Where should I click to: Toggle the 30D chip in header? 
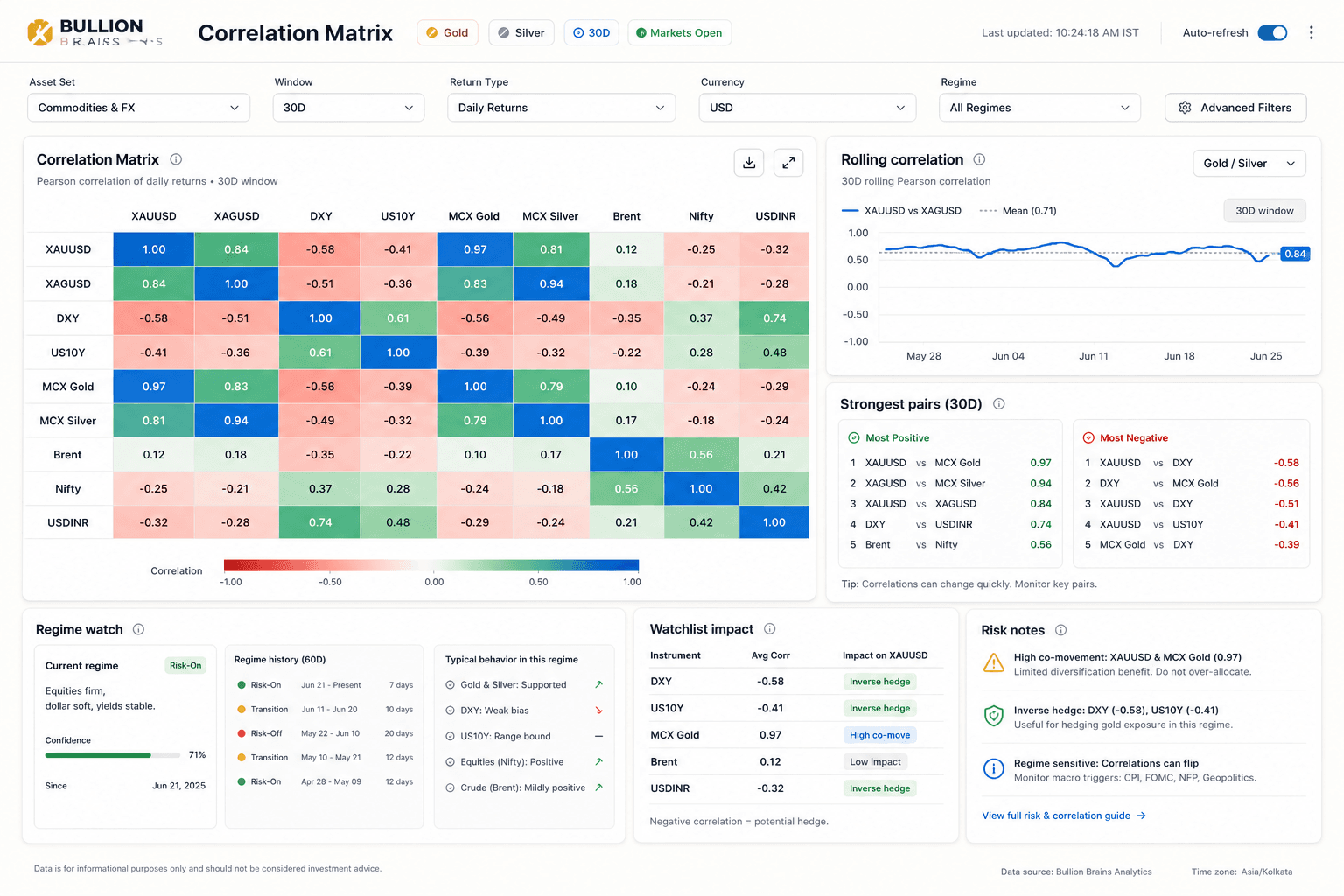tap(591, 32)
